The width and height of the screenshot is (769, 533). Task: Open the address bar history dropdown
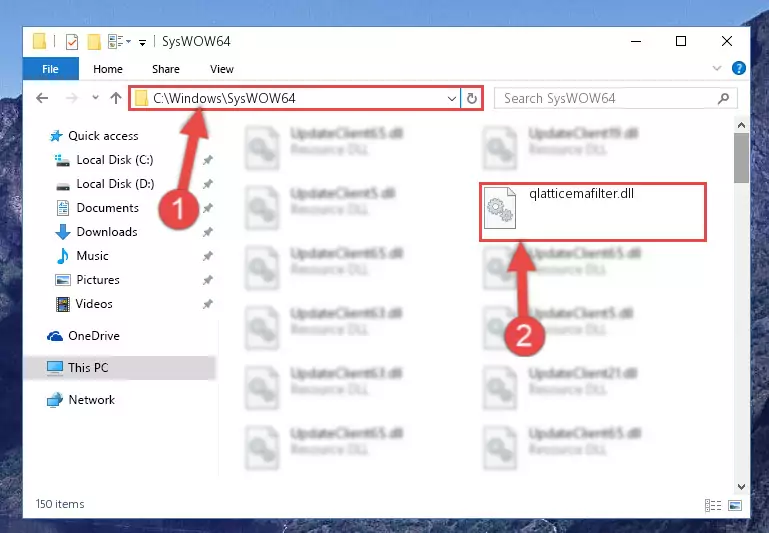tap(452, 99)
